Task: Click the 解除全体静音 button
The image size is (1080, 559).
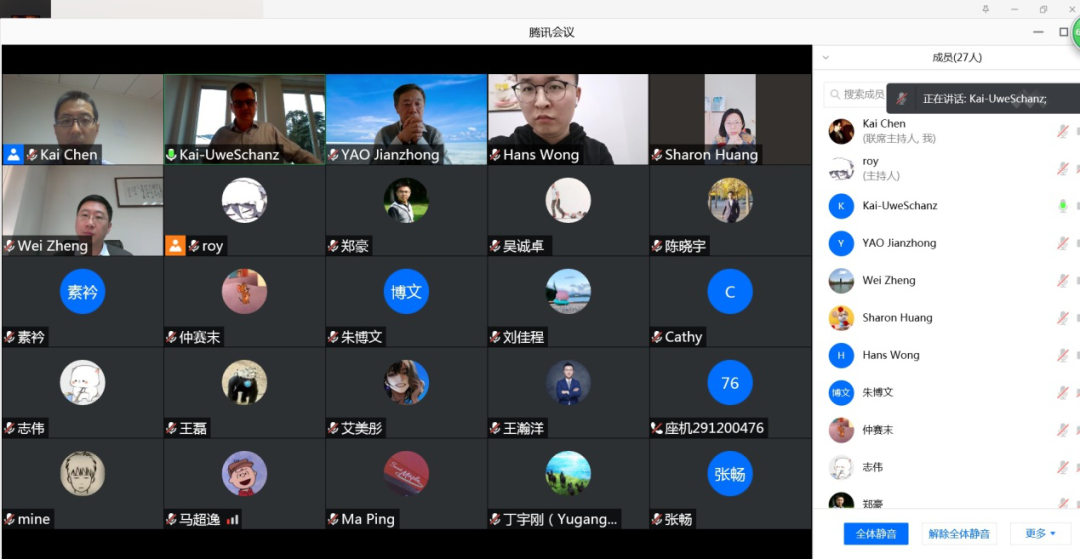Action: pyautogui.click(x=958, y=533)
